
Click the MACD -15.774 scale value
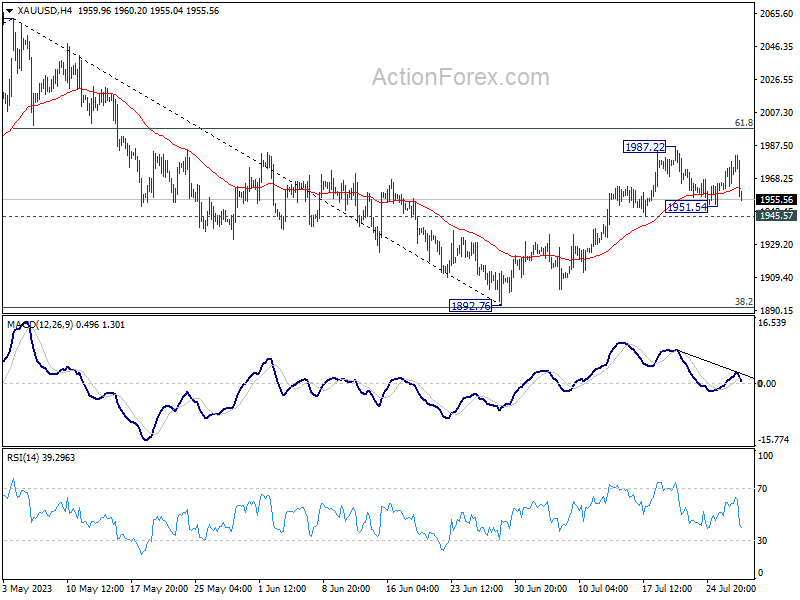click(773, 439)
